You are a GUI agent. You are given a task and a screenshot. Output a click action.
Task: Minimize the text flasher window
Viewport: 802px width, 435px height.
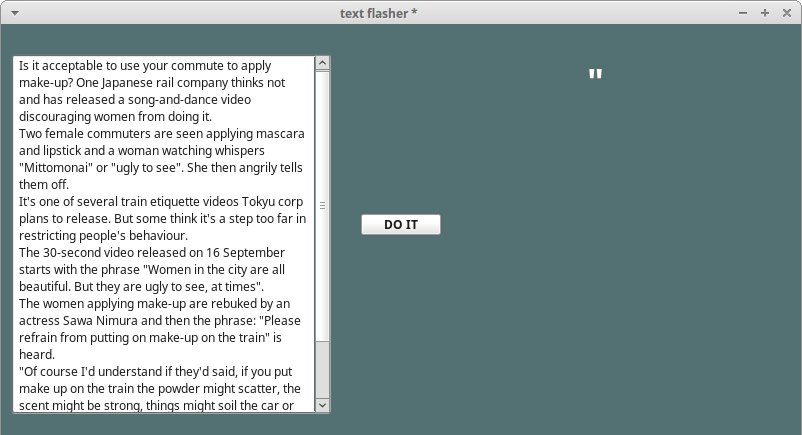tap(743, 13)
